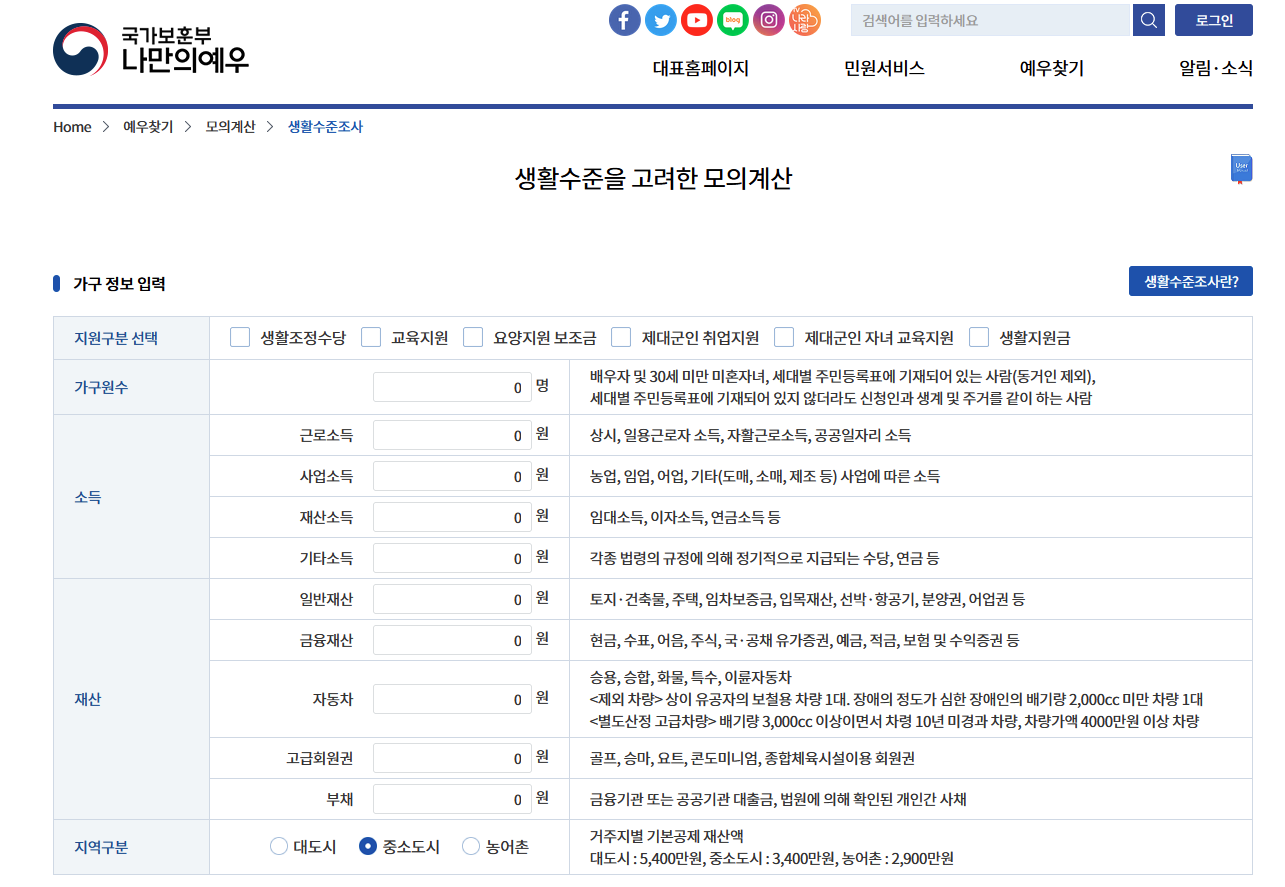1285x887 pixels.
Task: Open the Facebook social media icon
Action: [624, 19]
